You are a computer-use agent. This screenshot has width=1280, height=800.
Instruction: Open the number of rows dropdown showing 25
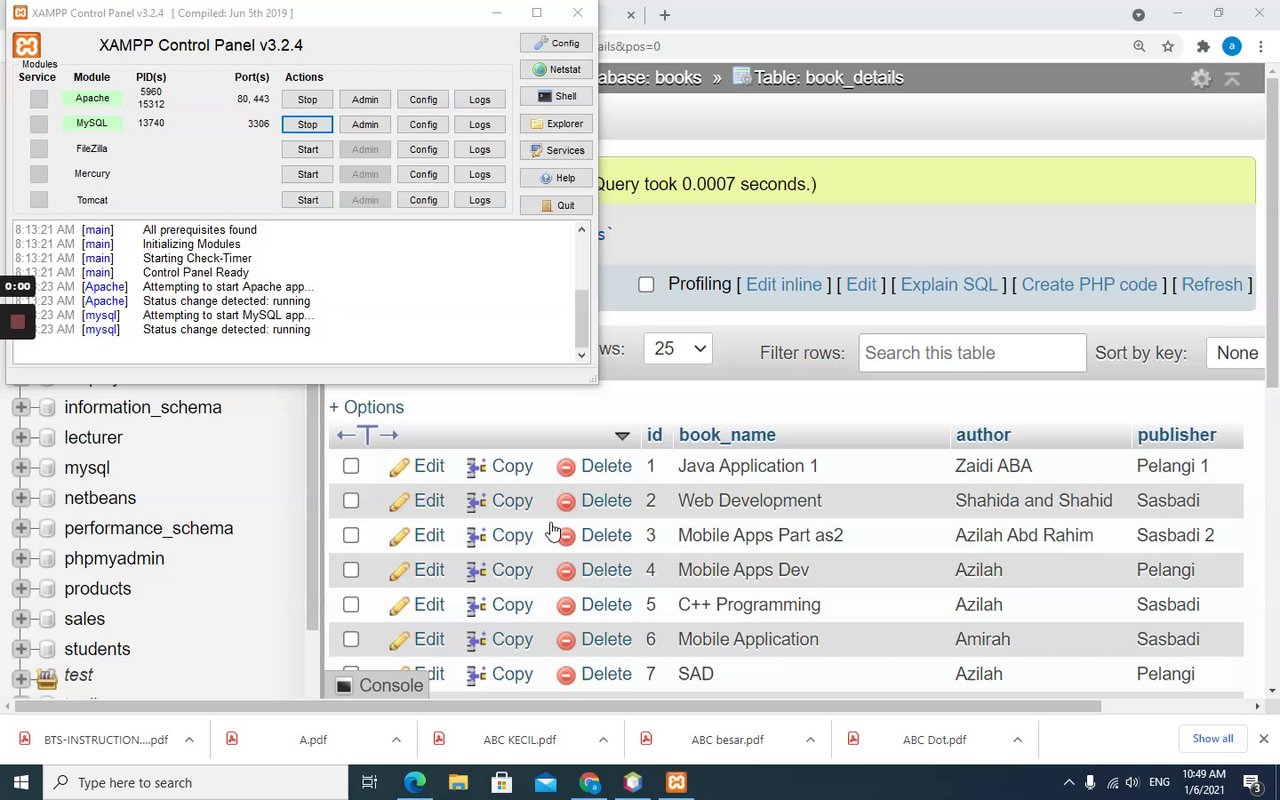pos(678,349)
